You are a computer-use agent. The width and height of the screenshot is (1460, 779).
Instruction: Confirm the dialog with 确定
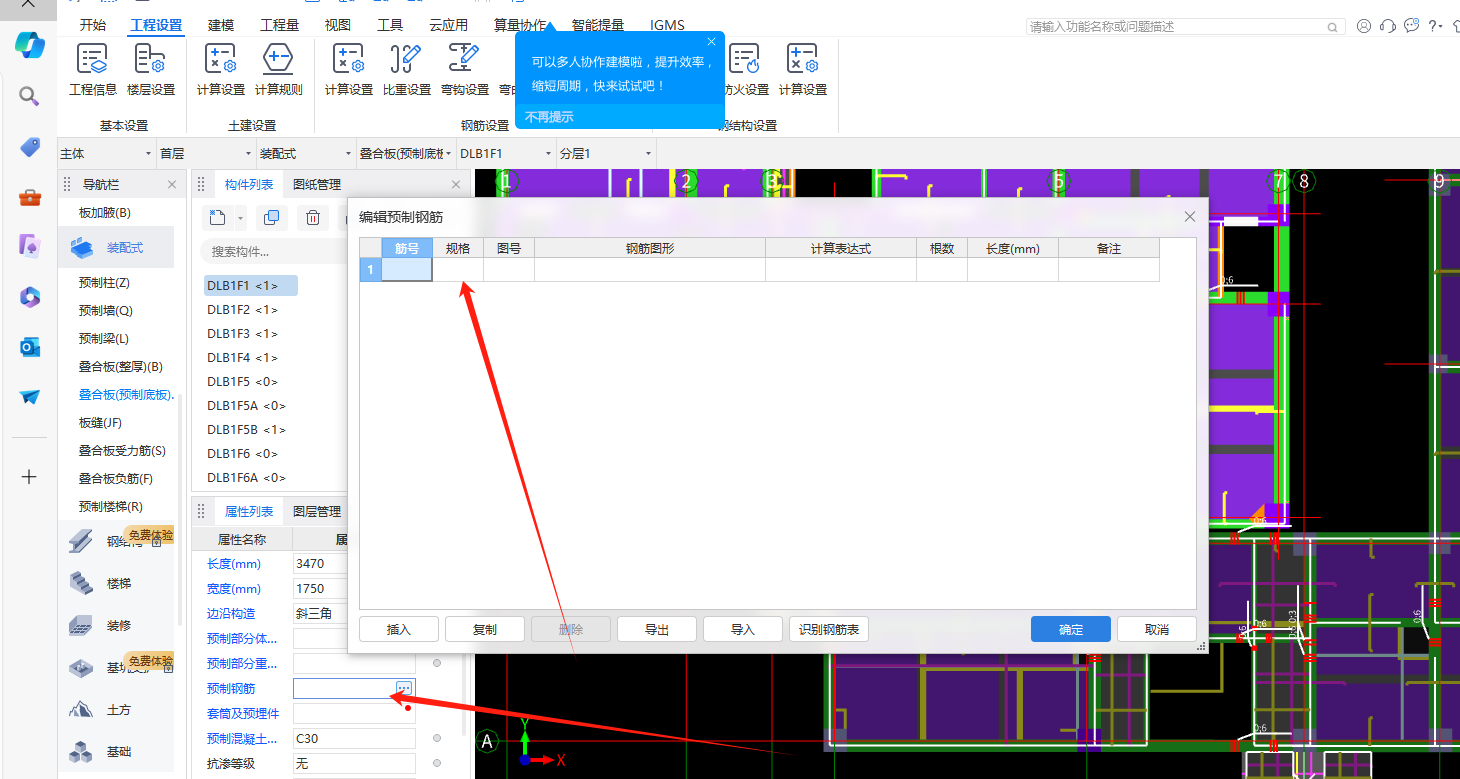tap(1071, 629)
